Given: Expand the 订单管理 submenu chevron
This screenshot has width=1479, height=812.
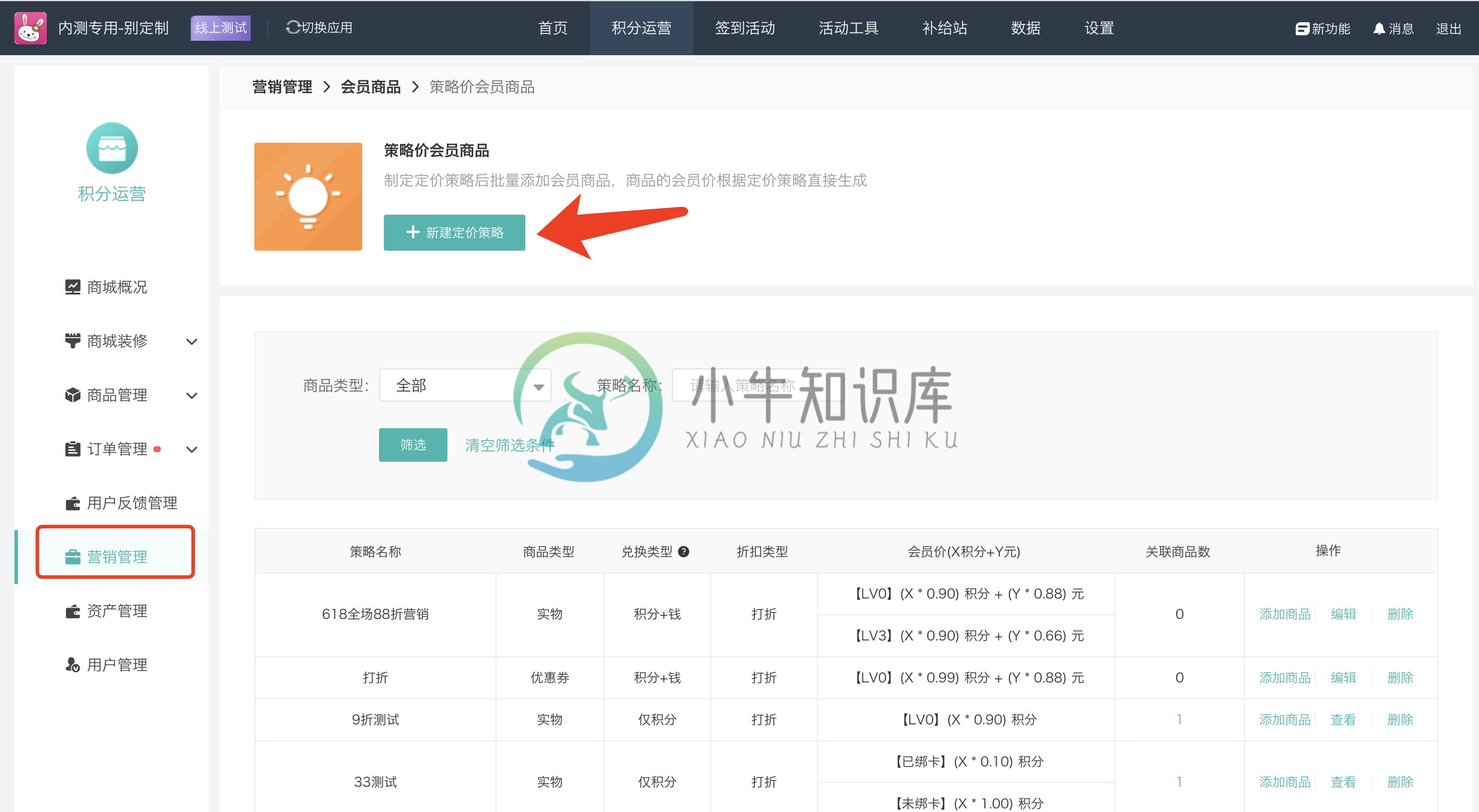Looking at the screenshot, I should coord(192,449).
